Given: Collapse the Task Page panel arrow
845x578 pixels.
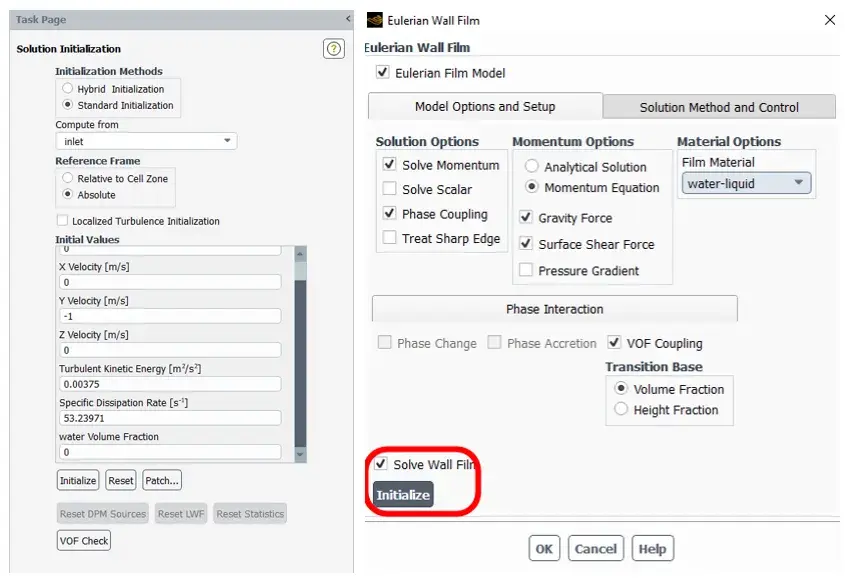Looking at the screenshot, I should [348, 19].
